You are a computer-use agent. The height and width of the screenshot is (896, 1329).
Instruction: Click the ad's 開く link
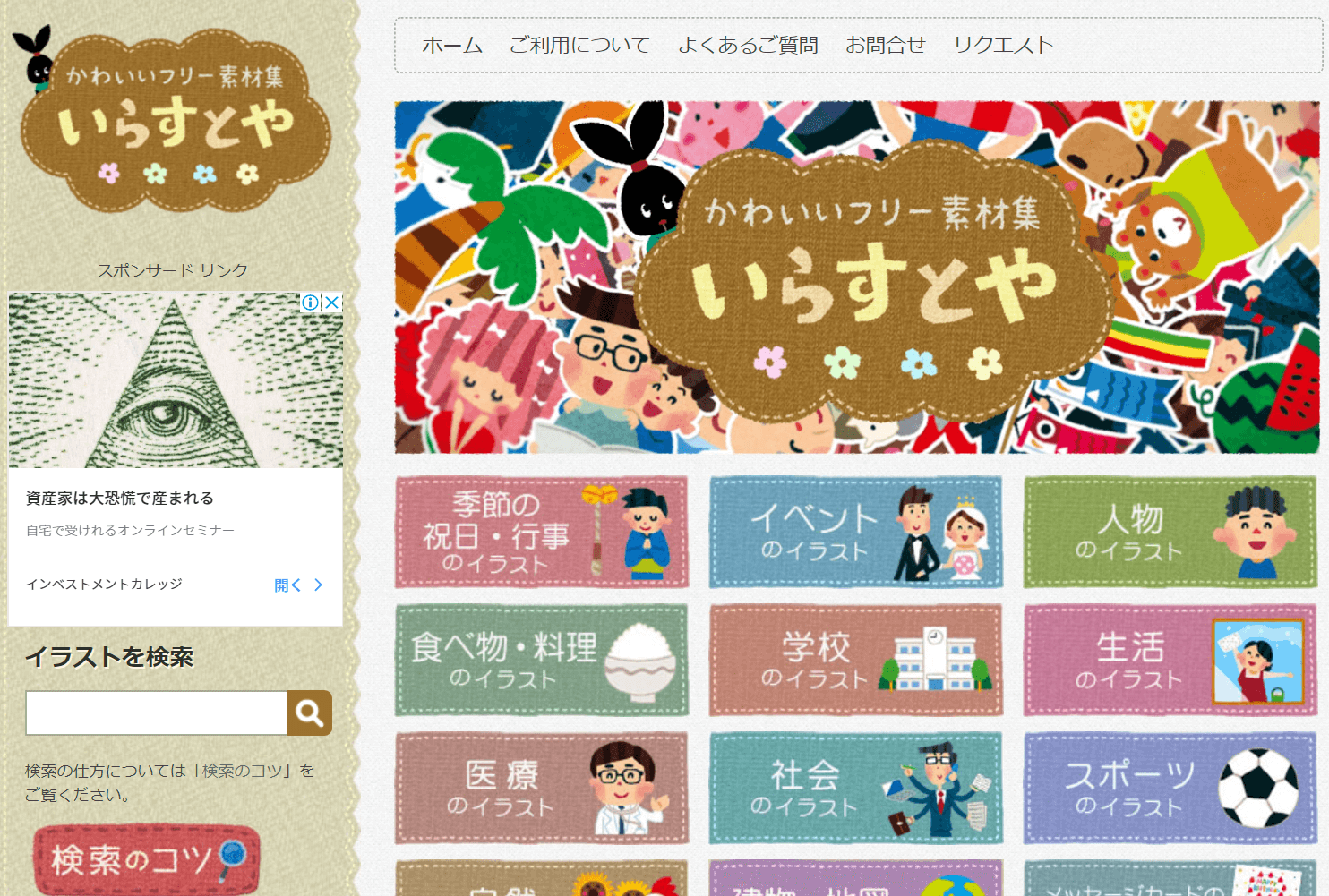coord(287,585)
